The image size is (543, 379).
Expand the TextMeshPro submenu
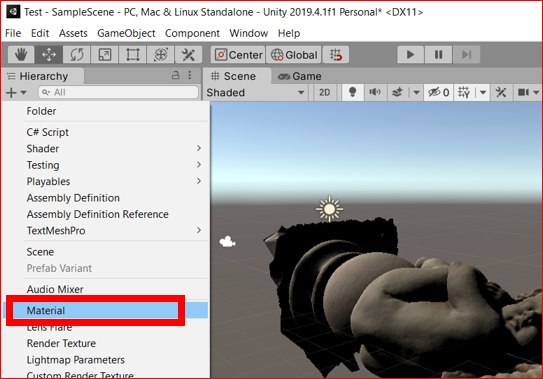click(106, 231)
